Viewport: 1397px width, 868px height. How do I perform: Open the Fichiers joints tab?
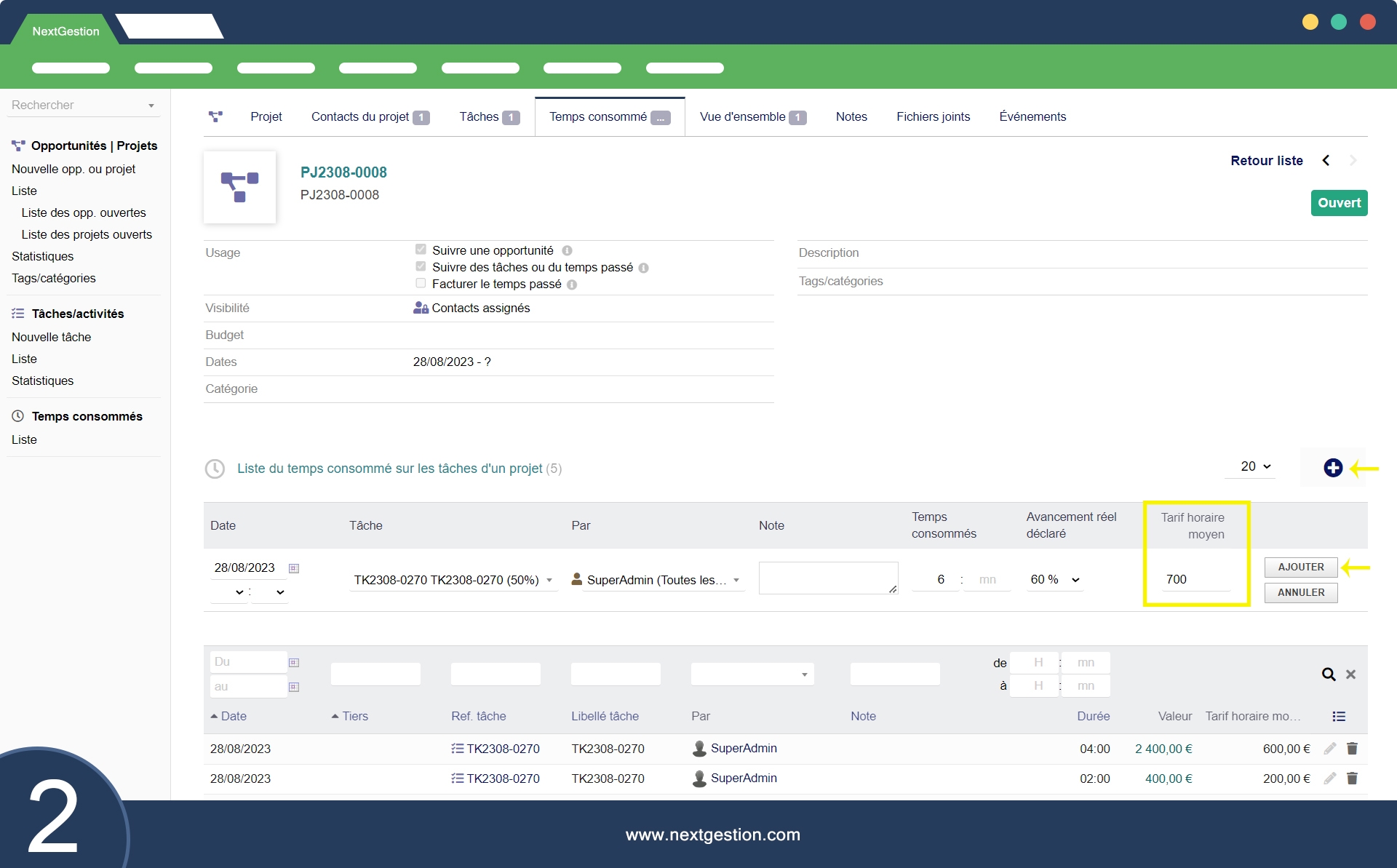coord(932,116)
